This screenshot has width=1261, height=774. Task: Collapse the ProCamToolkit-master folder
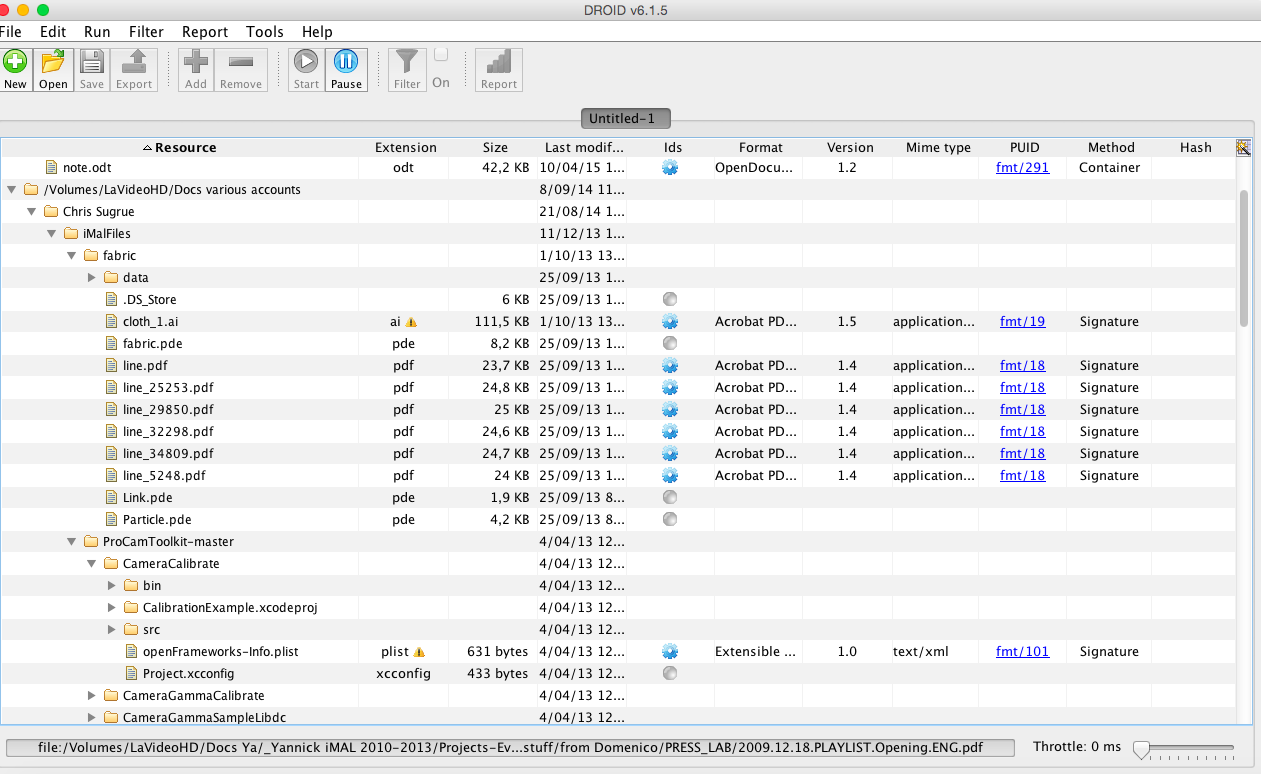pos(72,542)
